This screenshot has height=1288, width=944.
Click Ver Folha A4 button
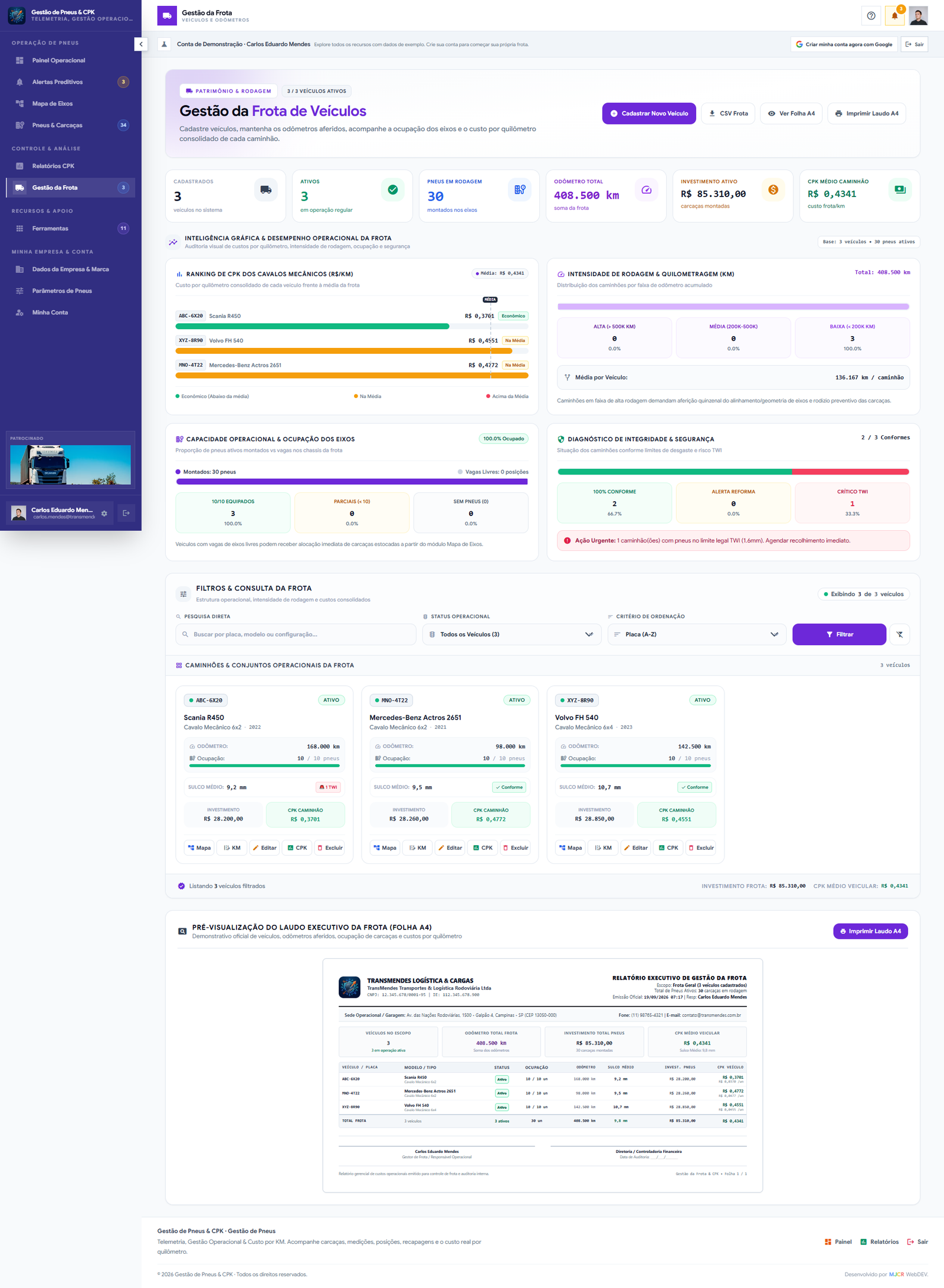tap(791, 114)
